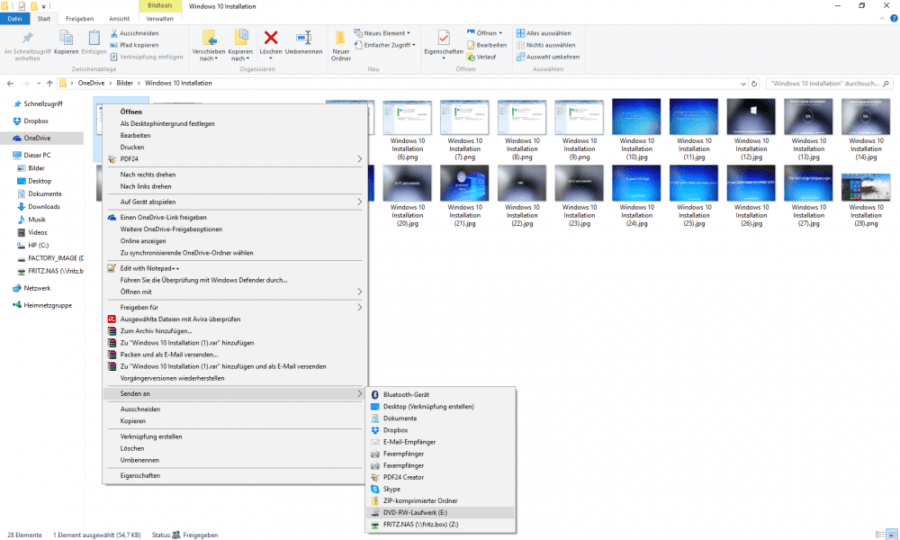This screenshot has width=900, height=540.
Task: Switch to the Verwalten tab
Action: pyautogui.click(x=160, y=19)
